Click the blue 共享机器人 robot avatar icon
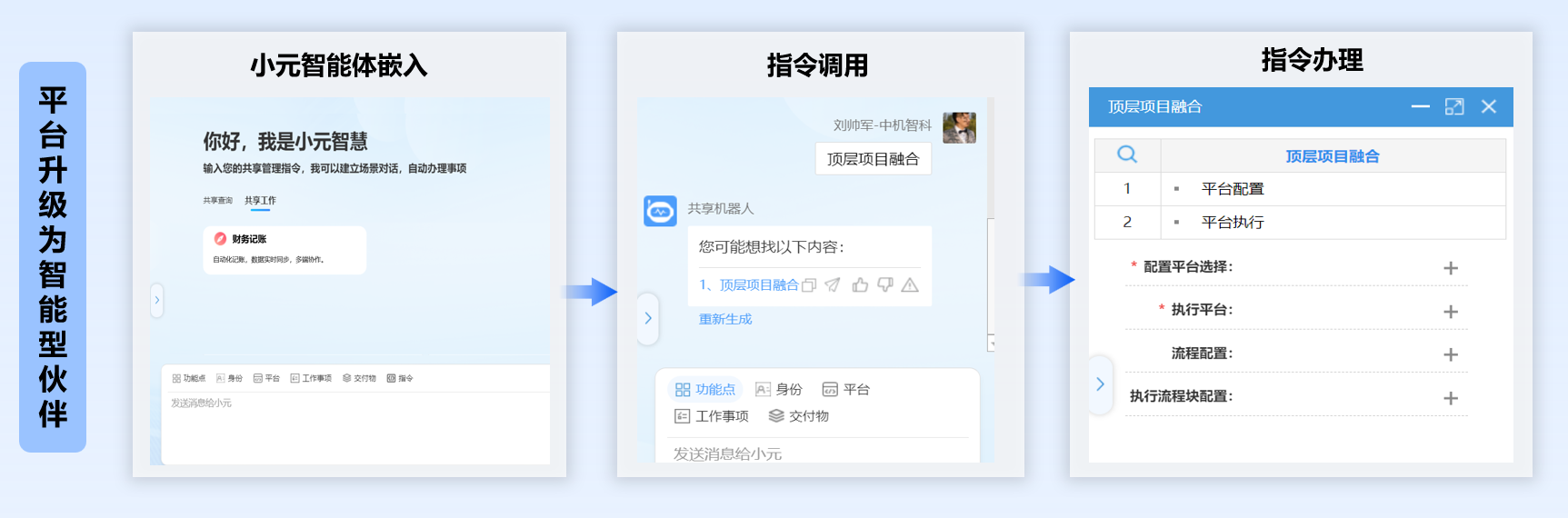 (660, 211)
